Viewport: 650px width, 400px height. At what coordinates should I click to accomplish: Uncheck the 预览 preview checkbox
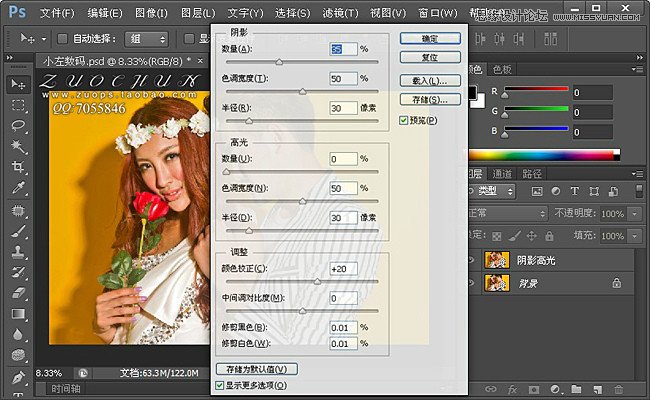tap(403, 119)
